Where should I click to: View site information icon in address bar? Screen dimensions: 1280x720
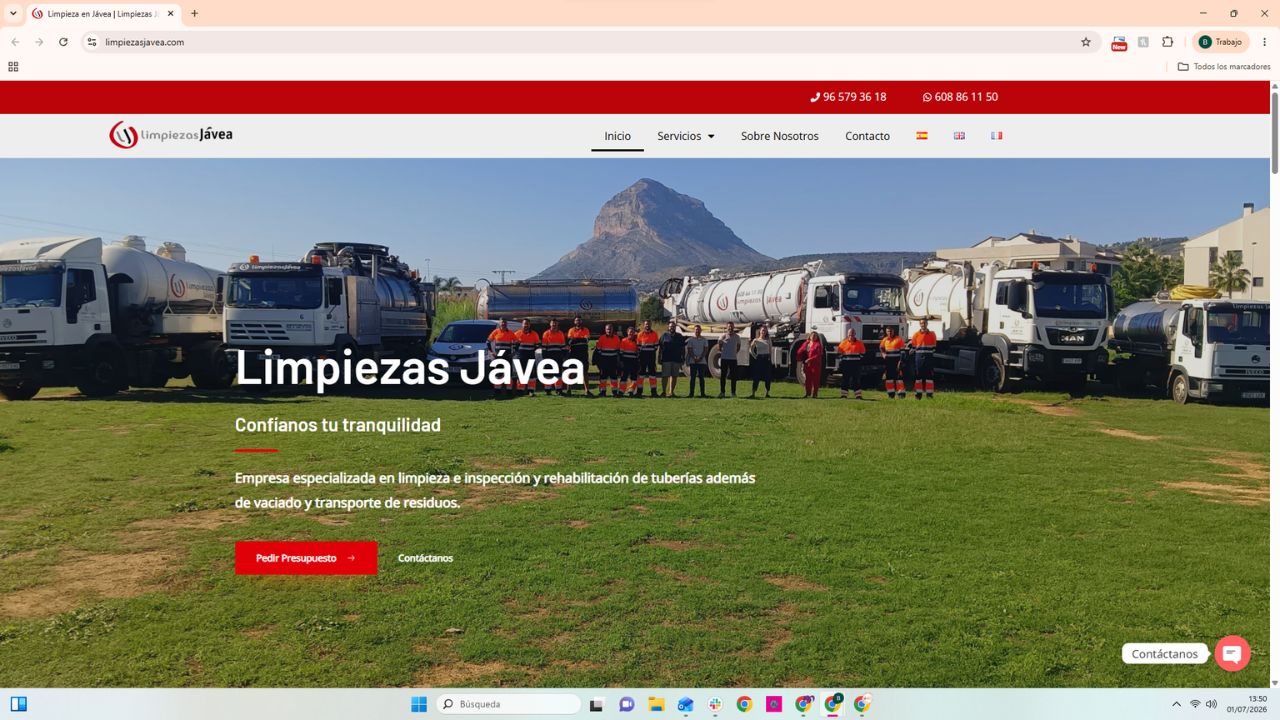coord(92,42)
